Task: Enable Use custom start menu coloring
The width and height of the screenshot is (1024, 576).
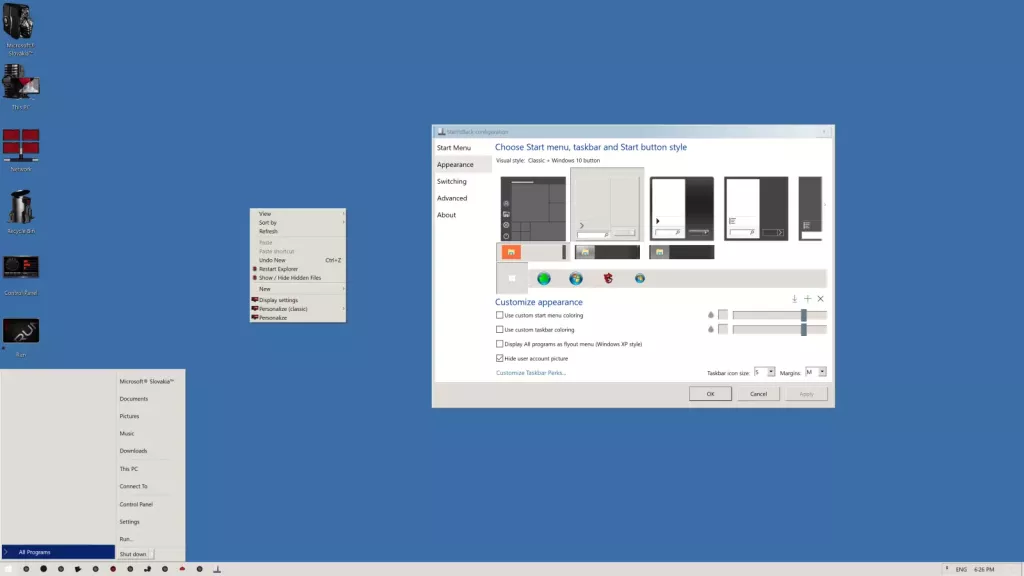Action: [500, 315]
